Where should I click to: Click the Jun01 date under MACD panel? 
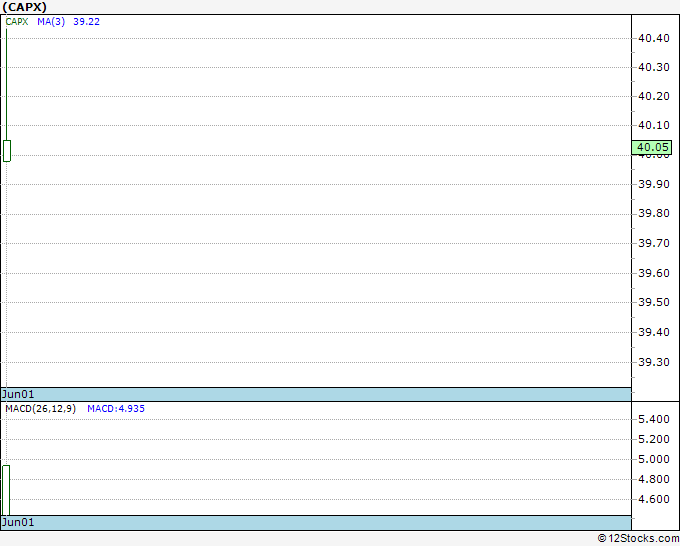tap(18, 522)
